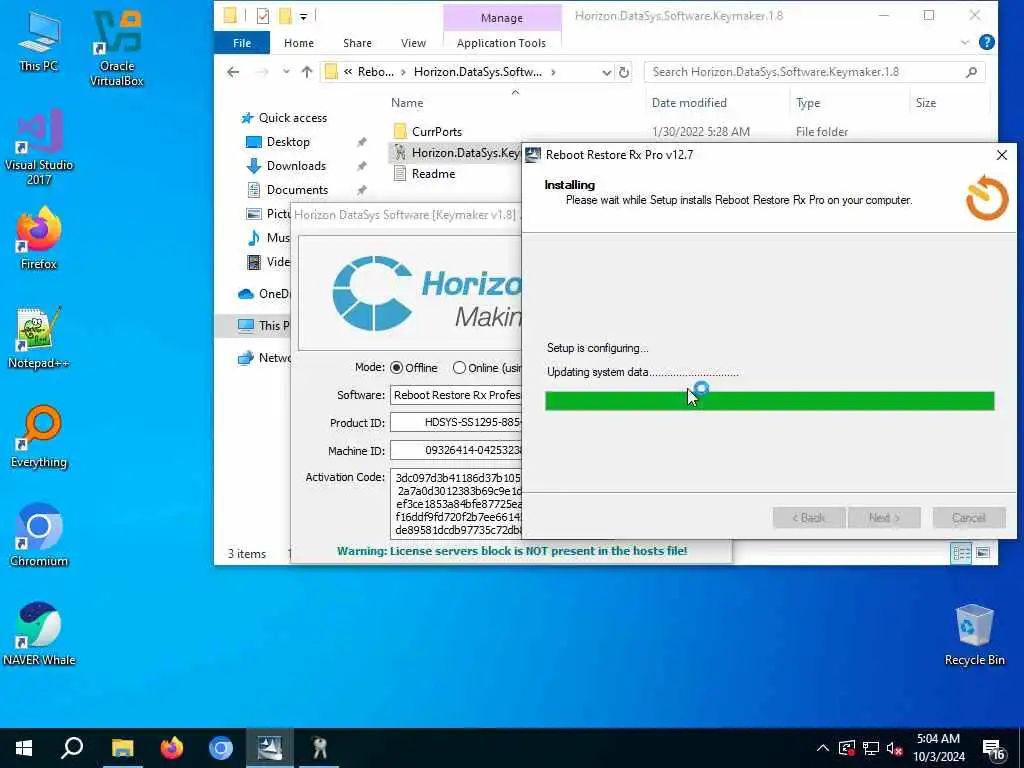Select Offline mode in Keymaker

(396, 368)
